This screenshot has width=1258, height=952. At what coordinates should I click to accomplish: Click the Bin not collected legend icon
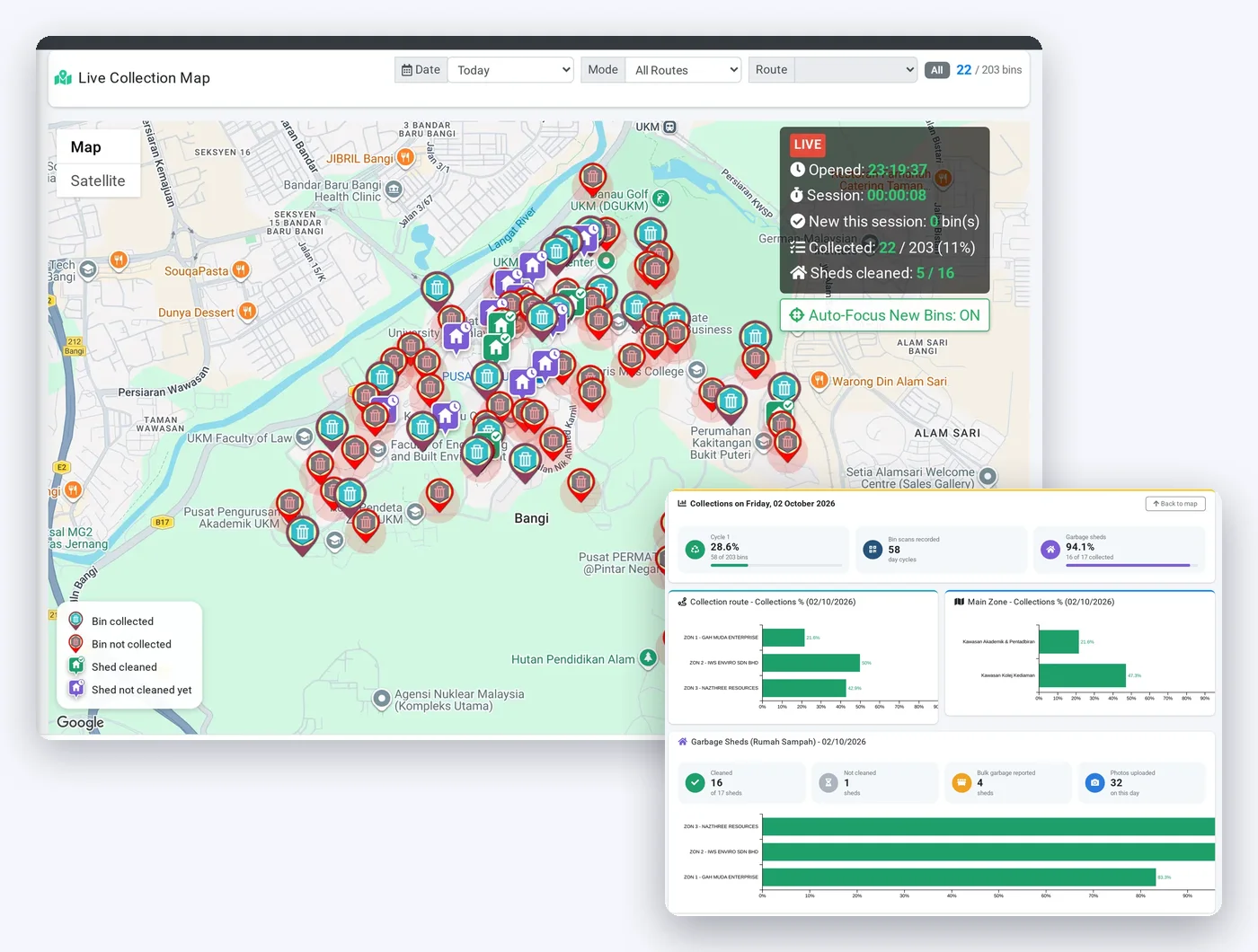pos(76,643)
